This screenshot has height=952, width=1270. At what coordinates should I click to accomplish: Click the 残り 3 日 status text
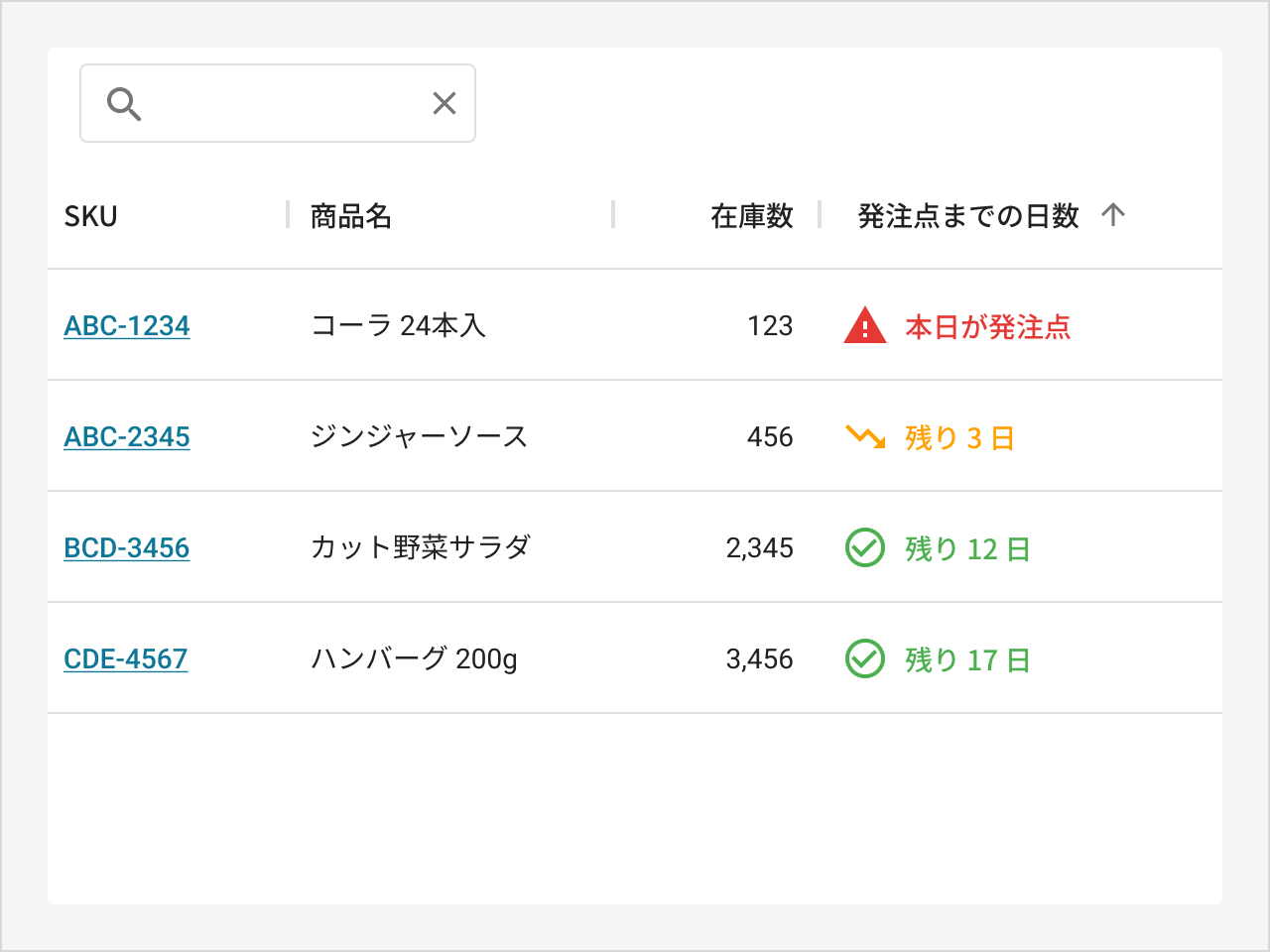pyautogui.click(x=959, y=438)
